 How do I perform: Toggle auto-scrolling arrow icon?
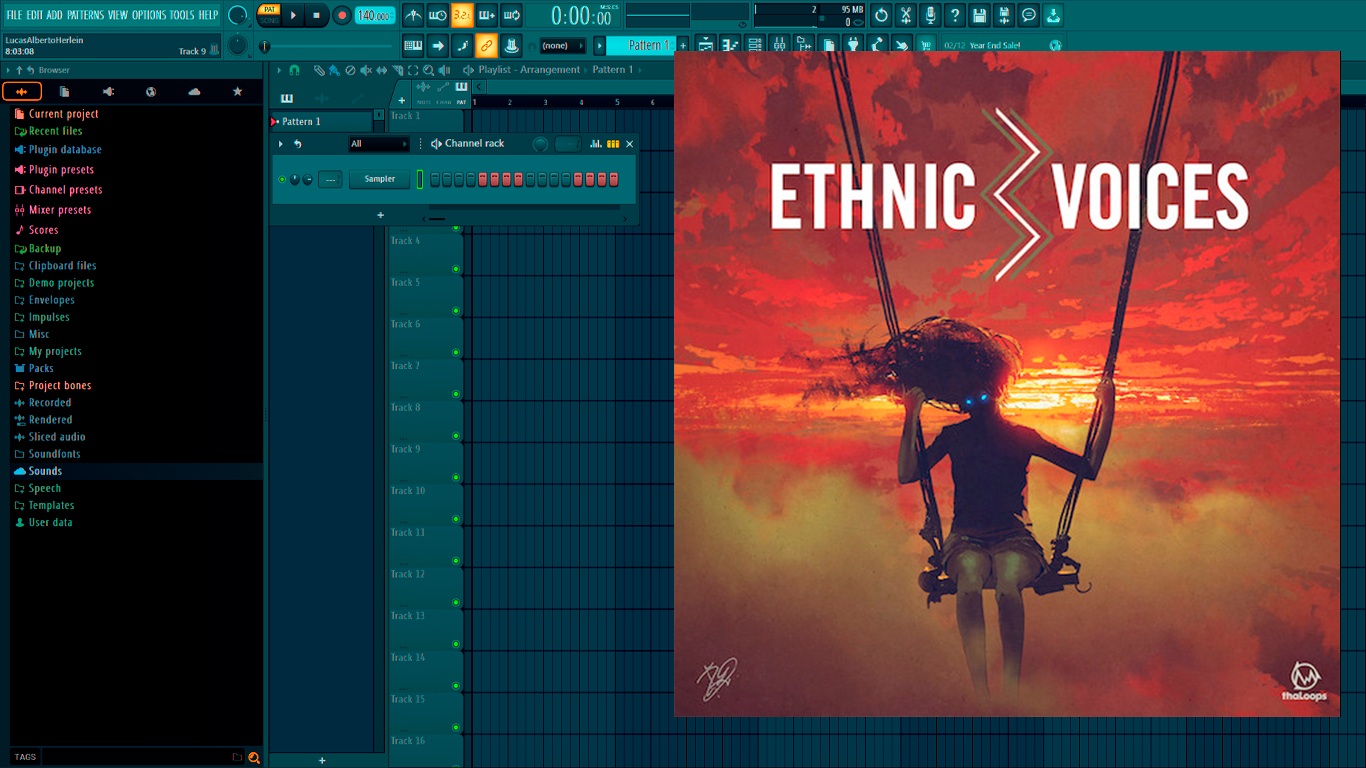[x=438, y=45]
